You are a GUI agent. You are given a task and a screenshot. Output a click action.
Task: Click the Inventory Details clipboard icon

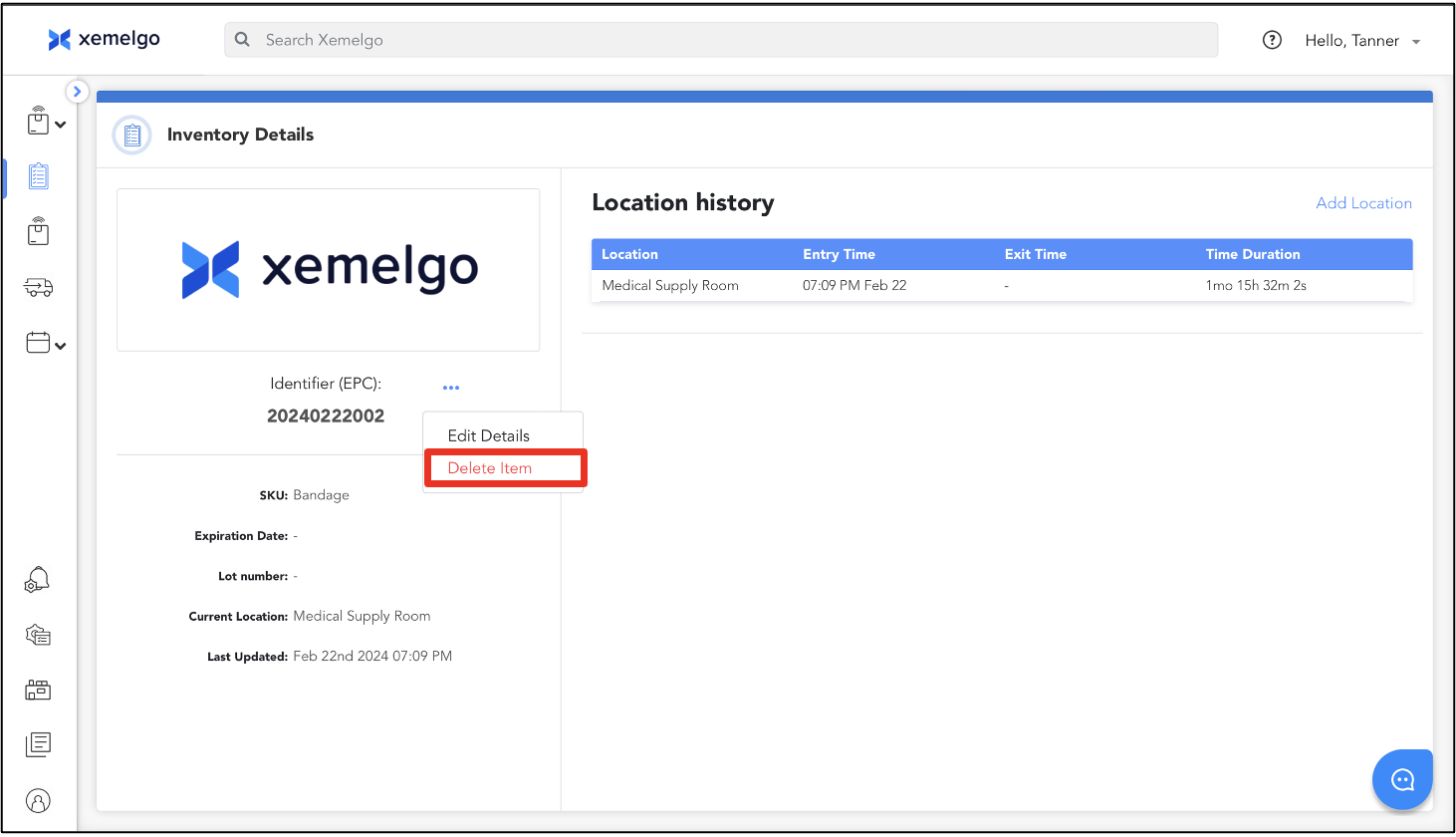pos(132,136)
